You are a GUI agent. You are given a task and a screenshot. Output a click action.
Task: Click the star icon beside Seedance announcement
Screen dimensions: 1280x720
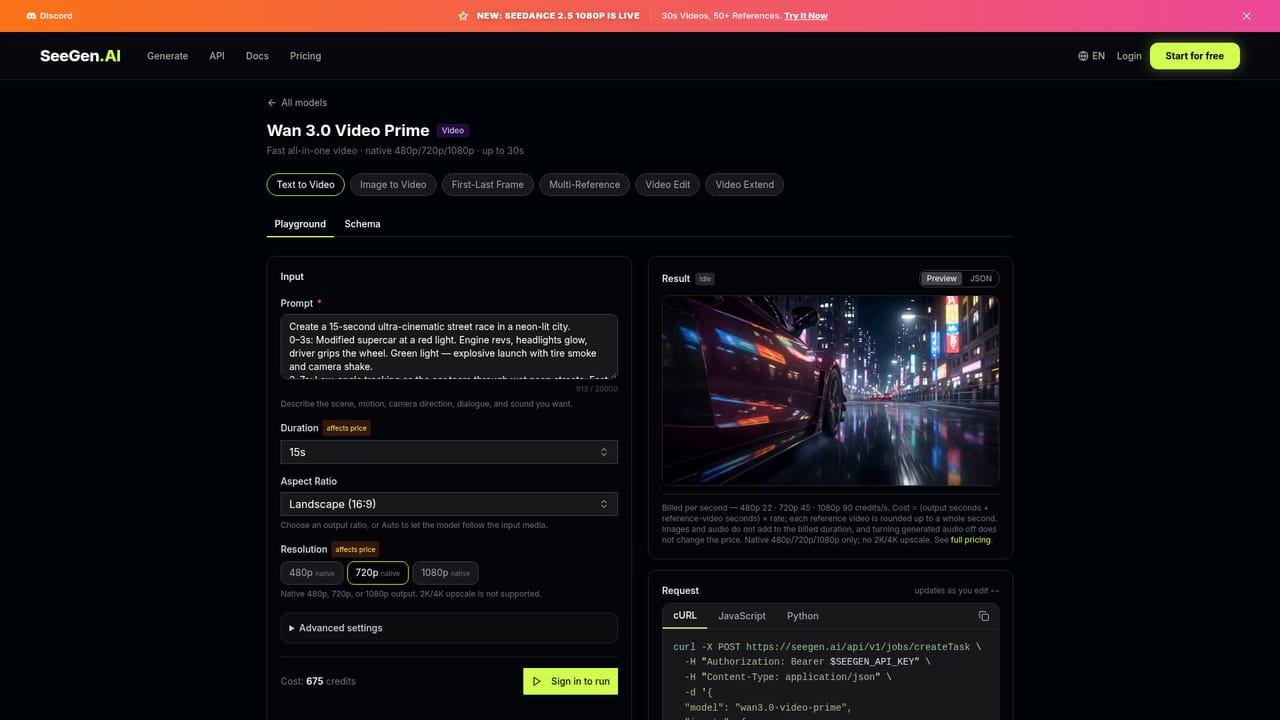click(463, 16)
